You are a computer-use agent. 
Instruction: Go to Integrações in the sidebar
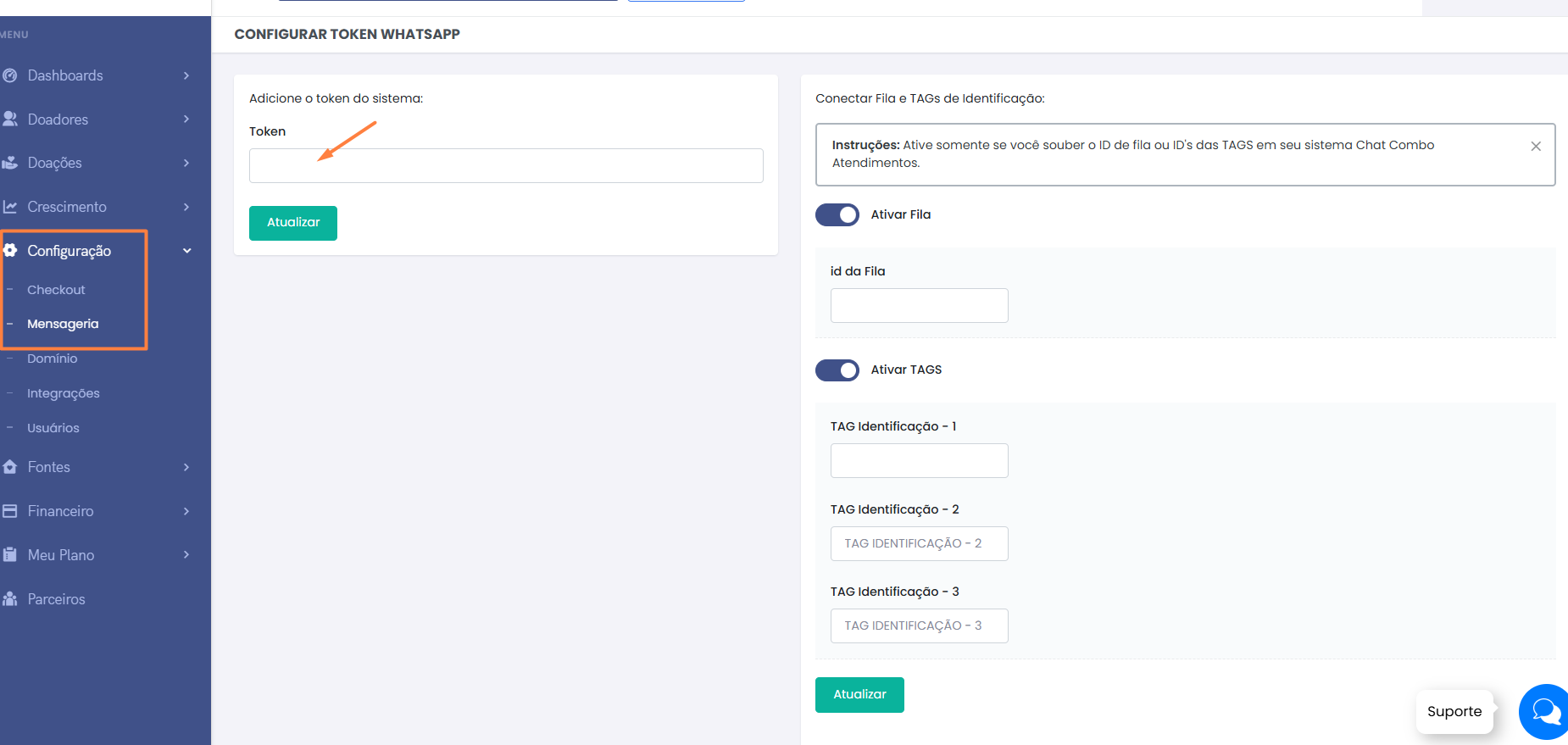coord(63,393)
